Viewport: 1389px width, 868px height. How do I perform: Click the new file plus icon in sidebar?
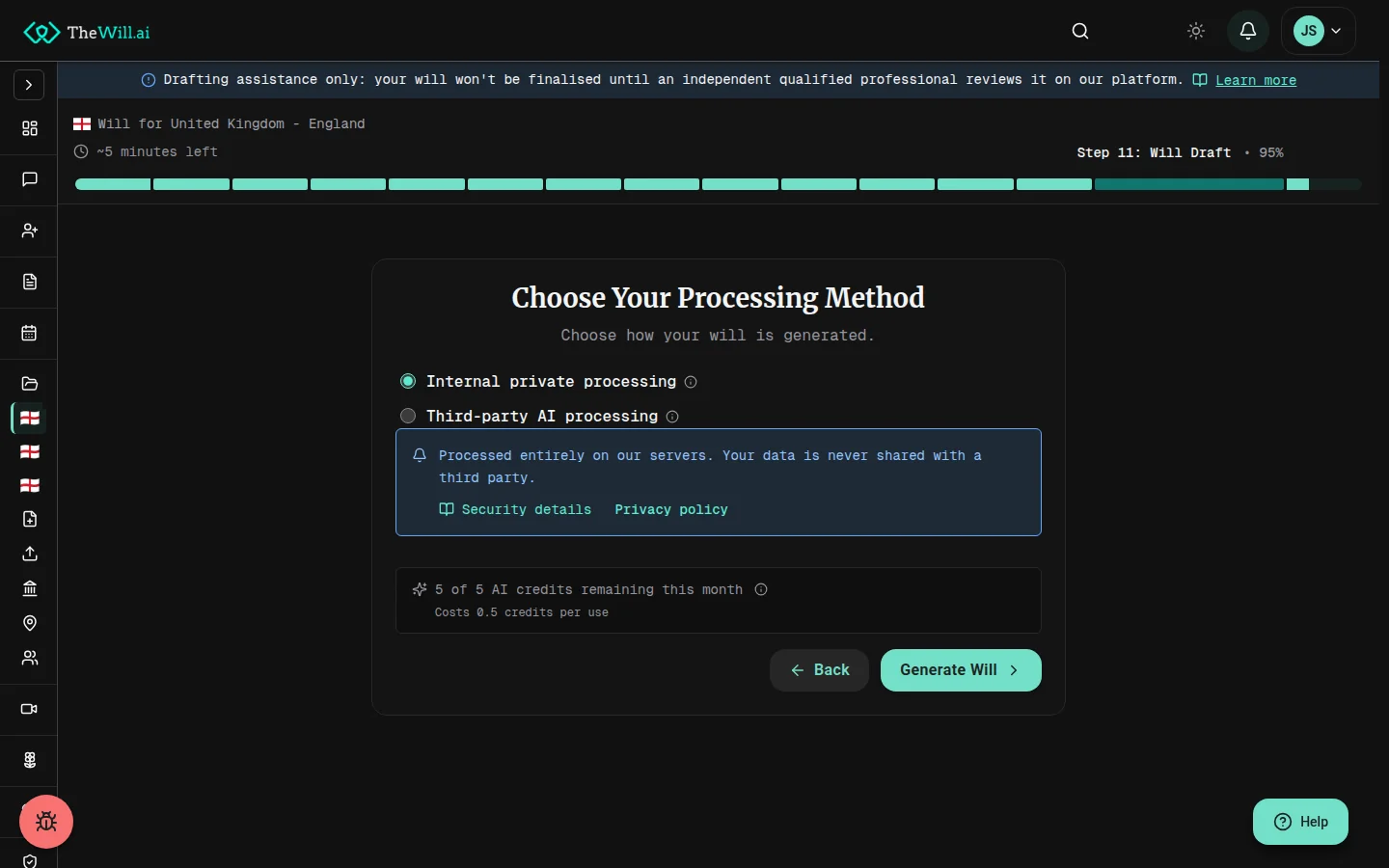click(30, 519)
